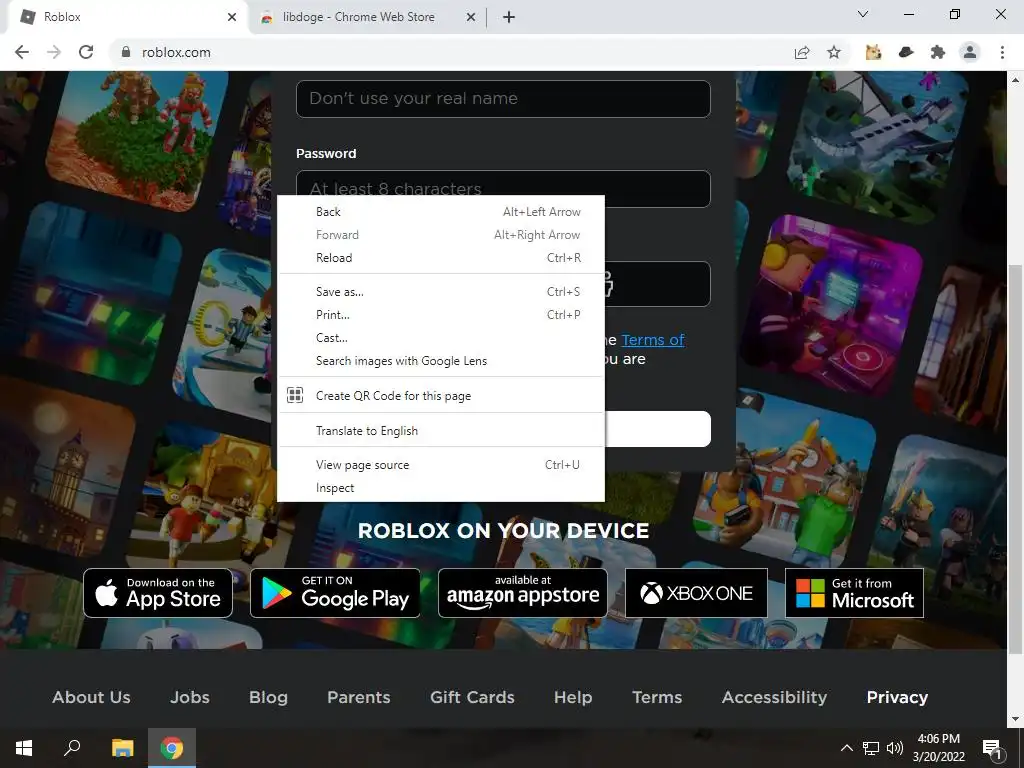Open the Chrome three-dot menu

click(1002, 52)
